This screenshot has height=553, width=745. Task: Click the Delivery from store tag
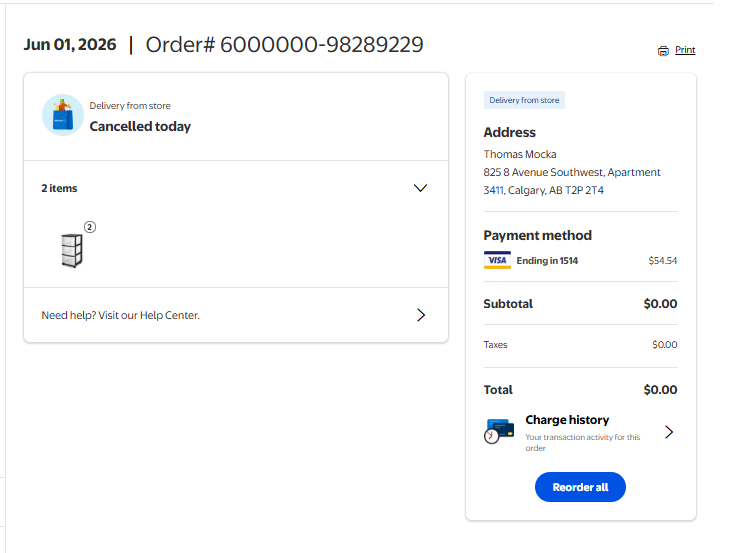[x=524, y=100]
